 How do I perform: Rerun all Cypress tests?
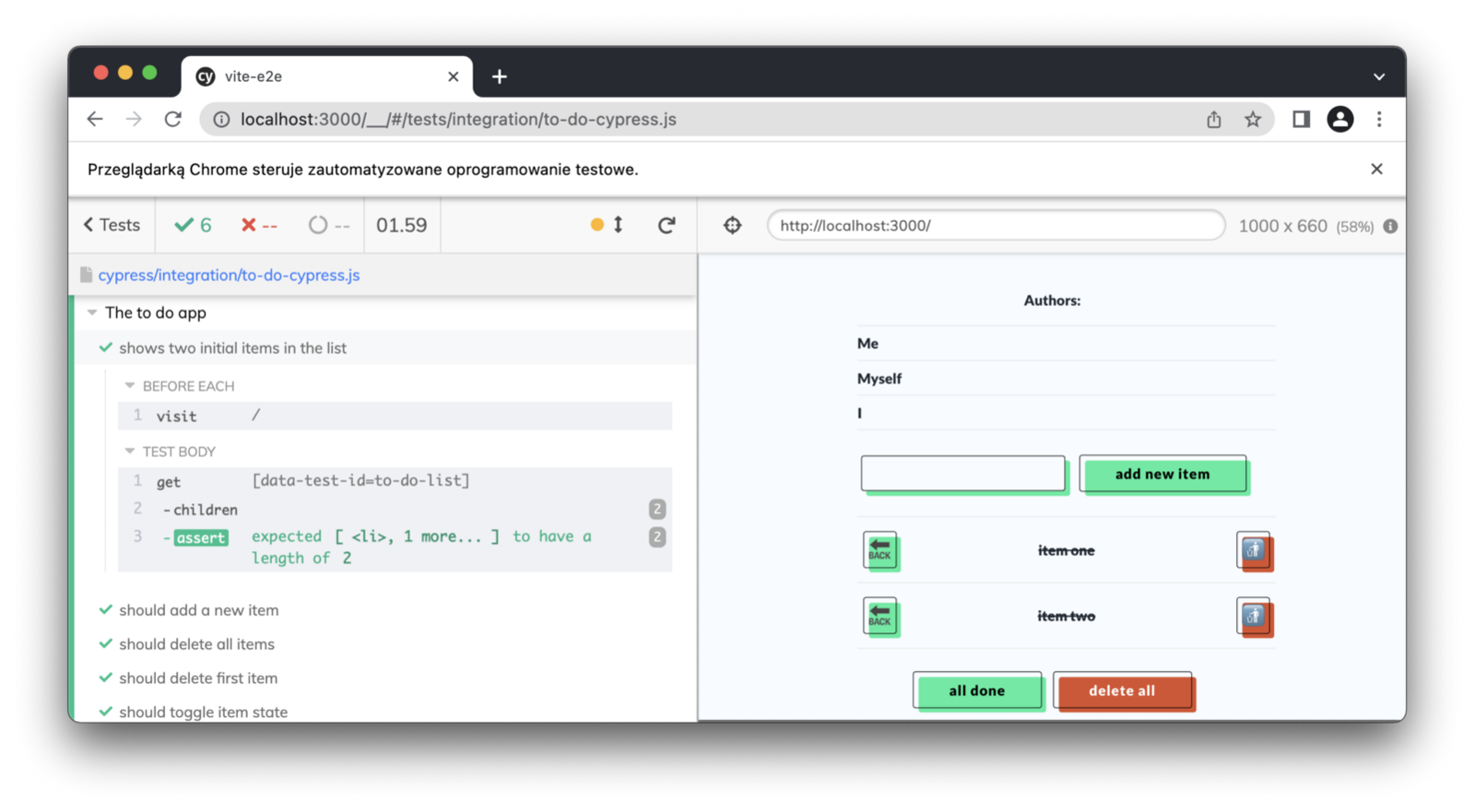[666, 225]
